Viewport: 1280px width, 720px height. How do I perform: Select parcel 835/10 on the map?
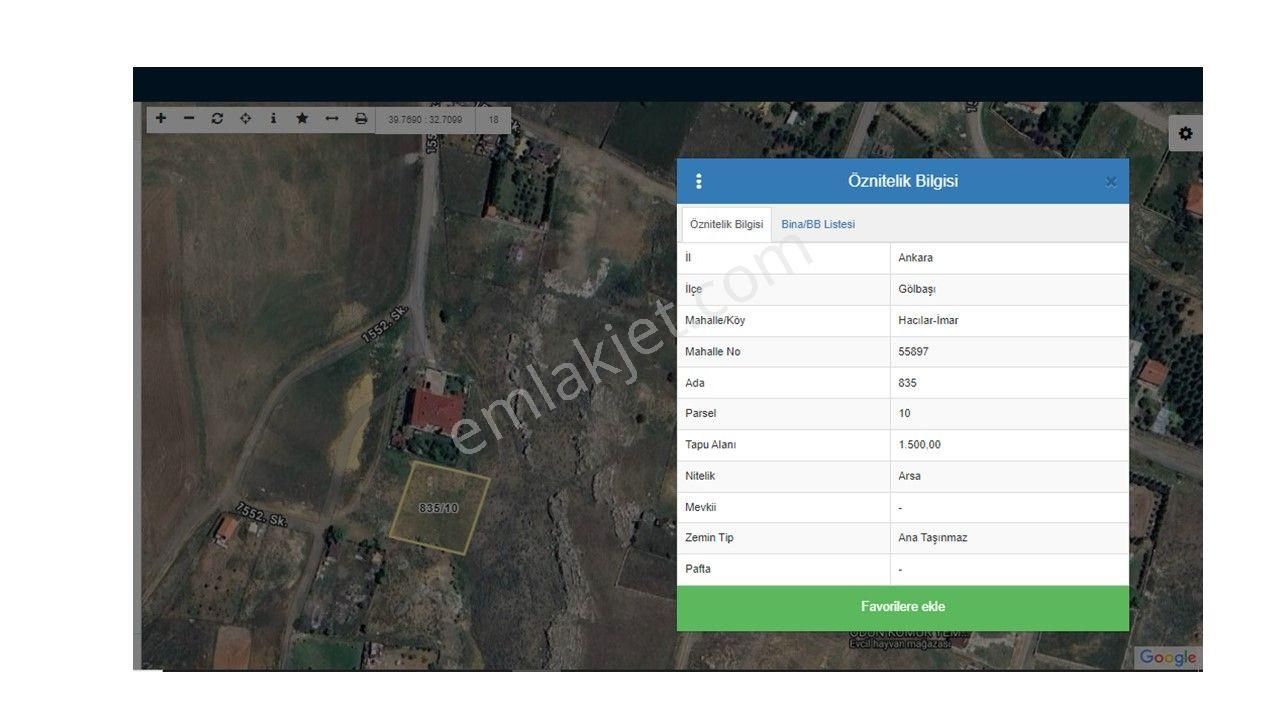click(439, 508)
